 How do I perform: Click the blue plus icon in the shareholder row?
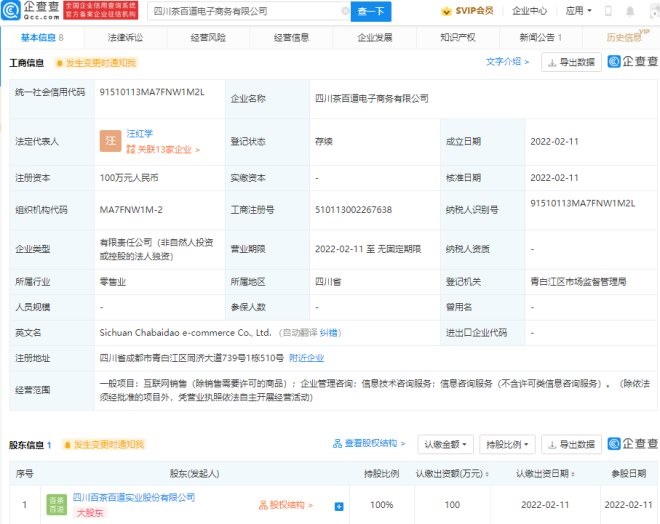pyautogui.click(x=339, y=506)
